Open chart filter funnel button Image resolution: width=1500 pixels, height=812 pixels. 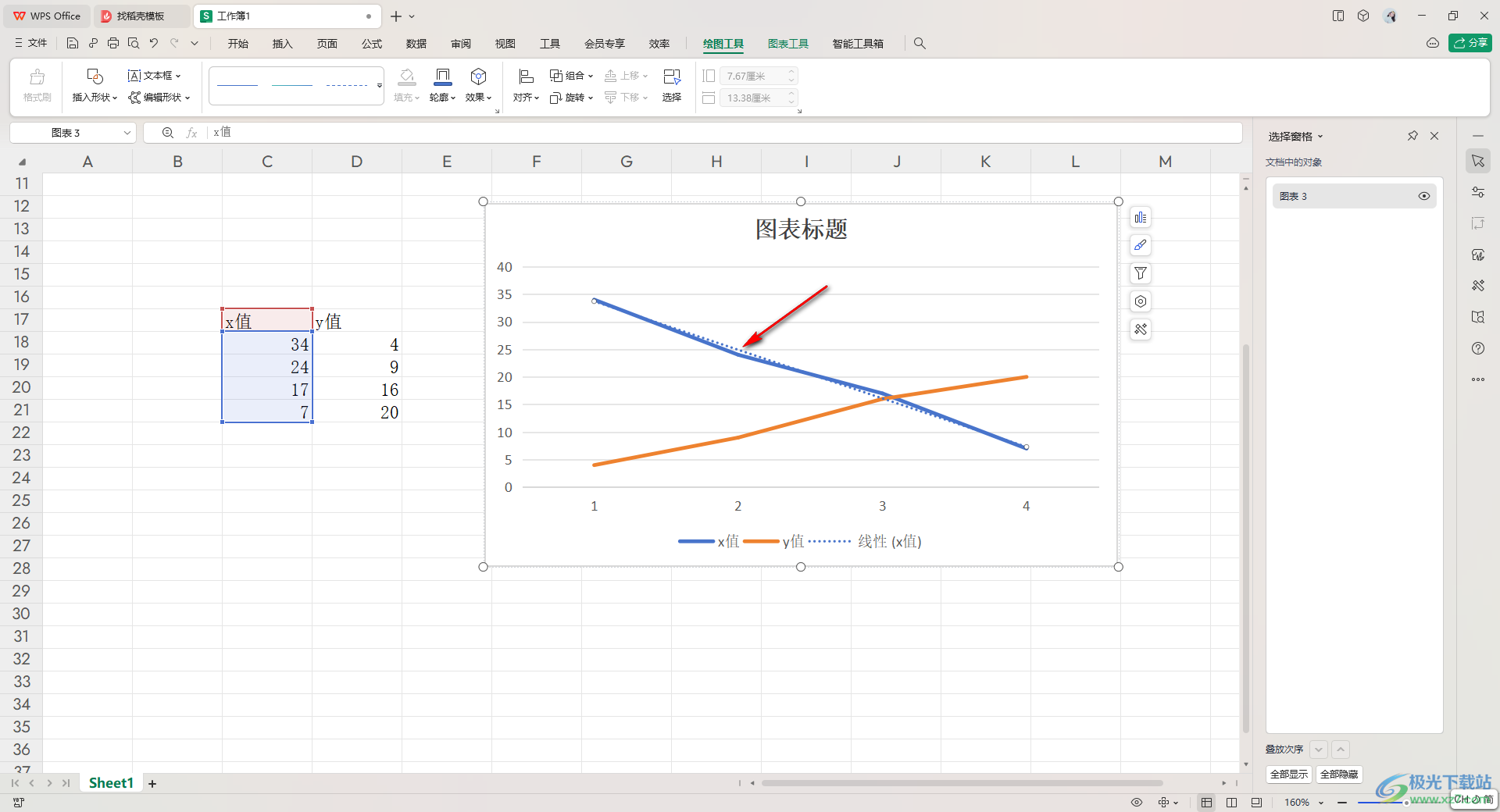1141,273
